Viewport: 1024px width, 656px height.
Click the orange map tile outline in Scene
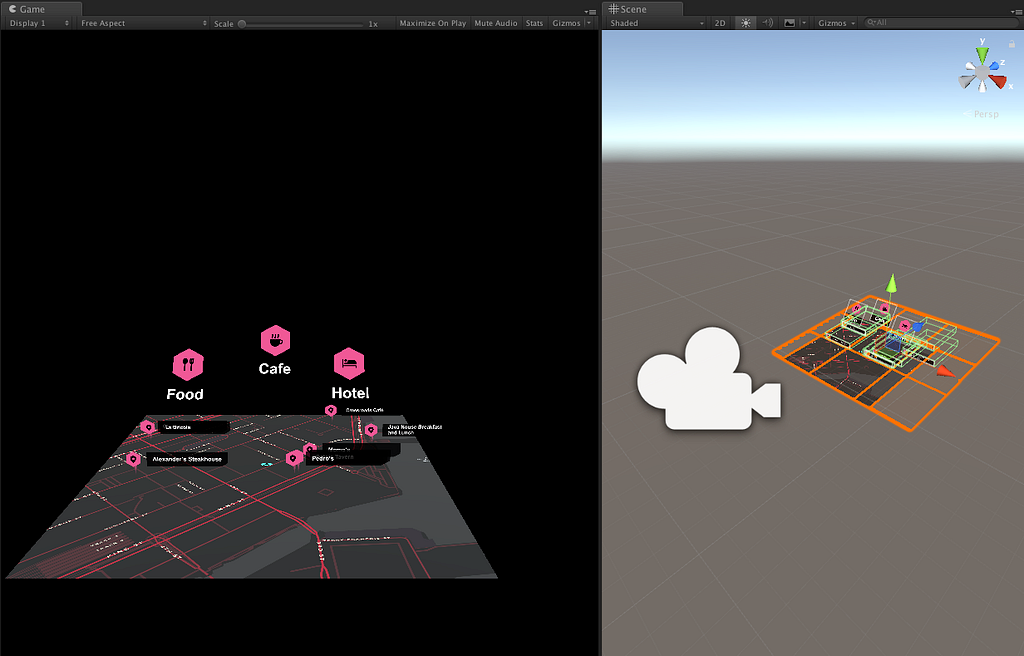click(x=886, y=363)
